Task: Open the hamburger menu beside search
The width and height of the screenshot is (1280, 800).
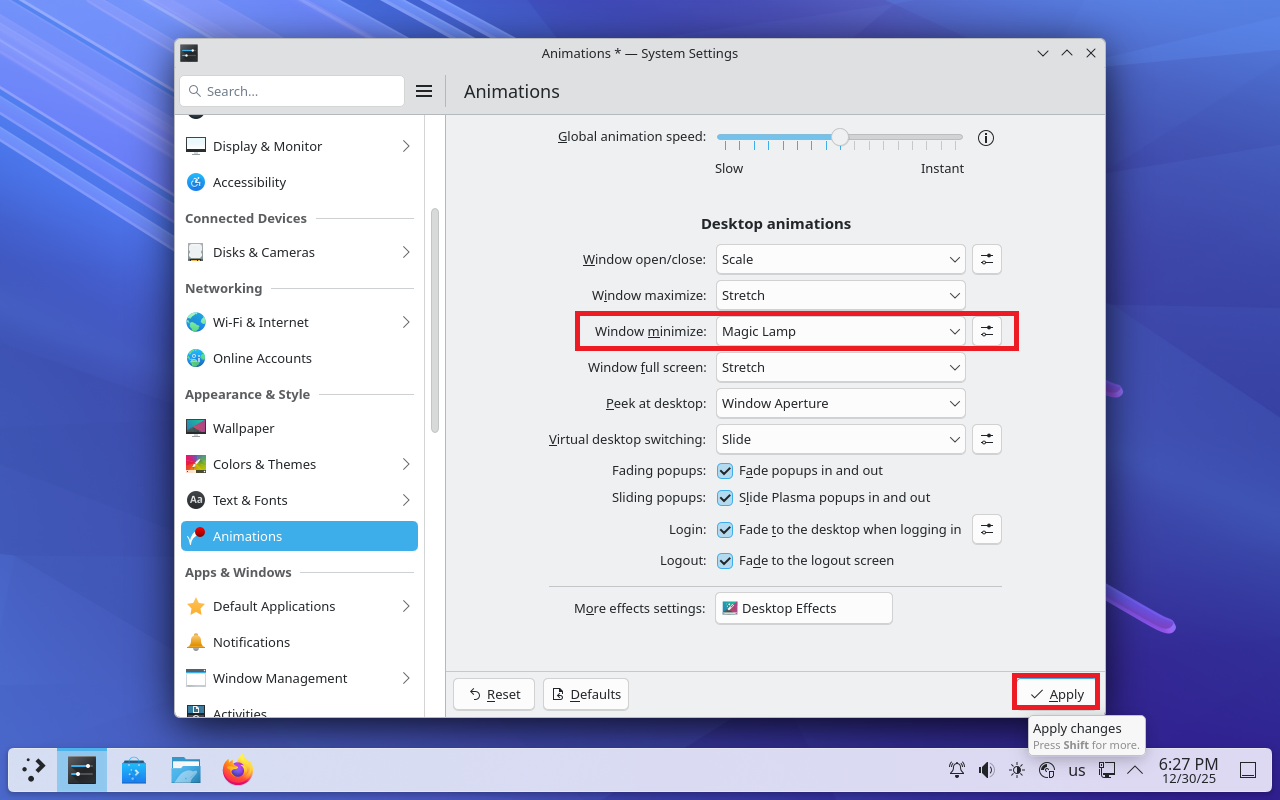Action: tap(424, 91)
